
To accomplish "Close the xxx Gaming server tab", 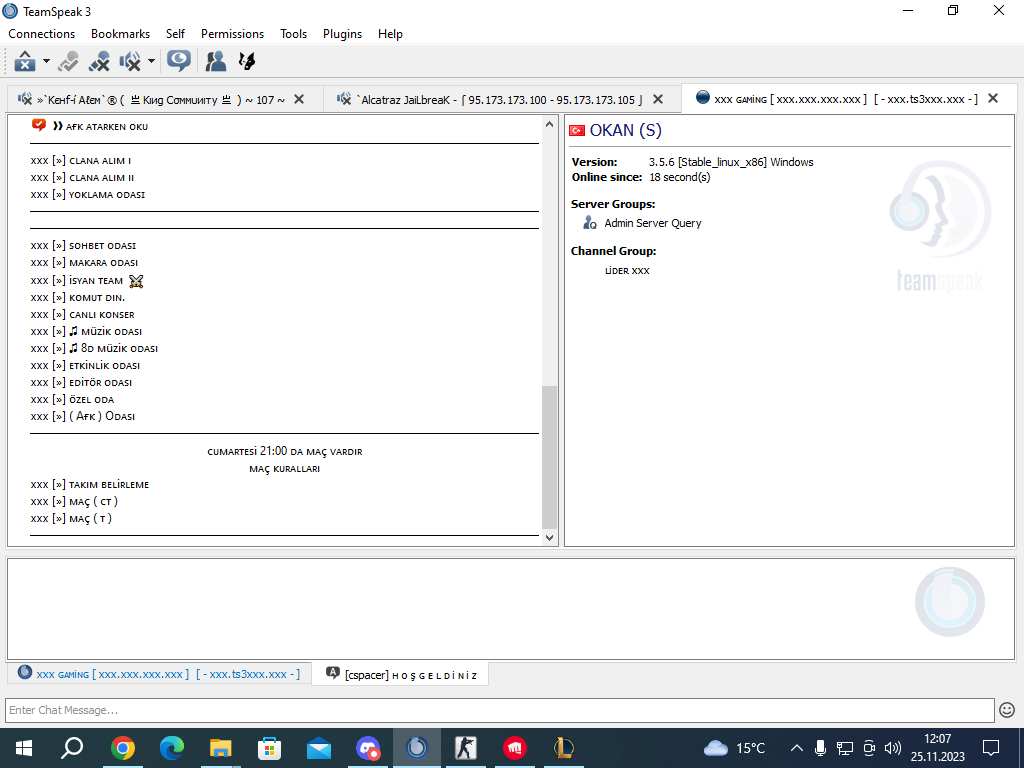I will (993, 98).
